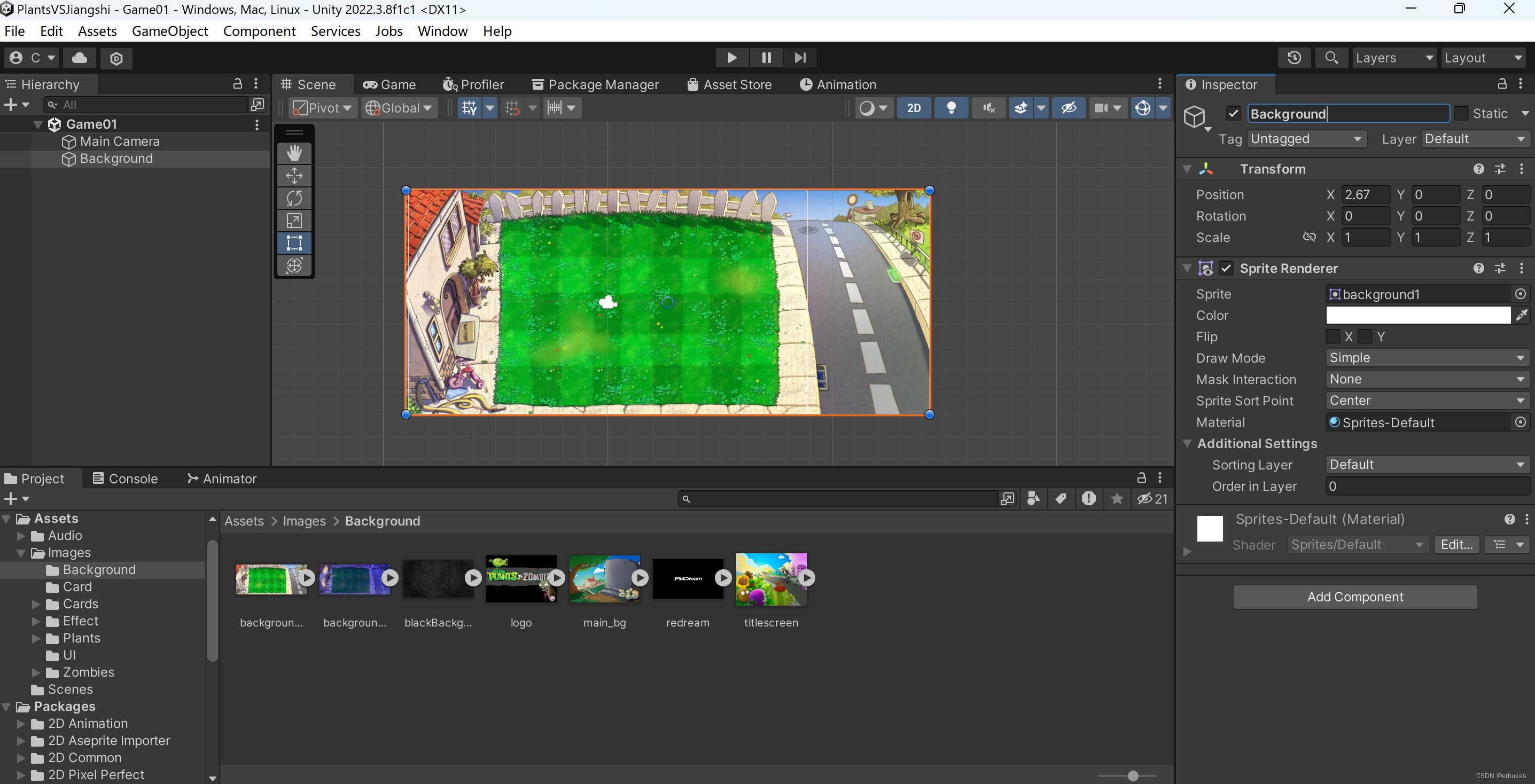Click the cloud services icon
This screenshot has height=784, width=1535.
[79, 58]
